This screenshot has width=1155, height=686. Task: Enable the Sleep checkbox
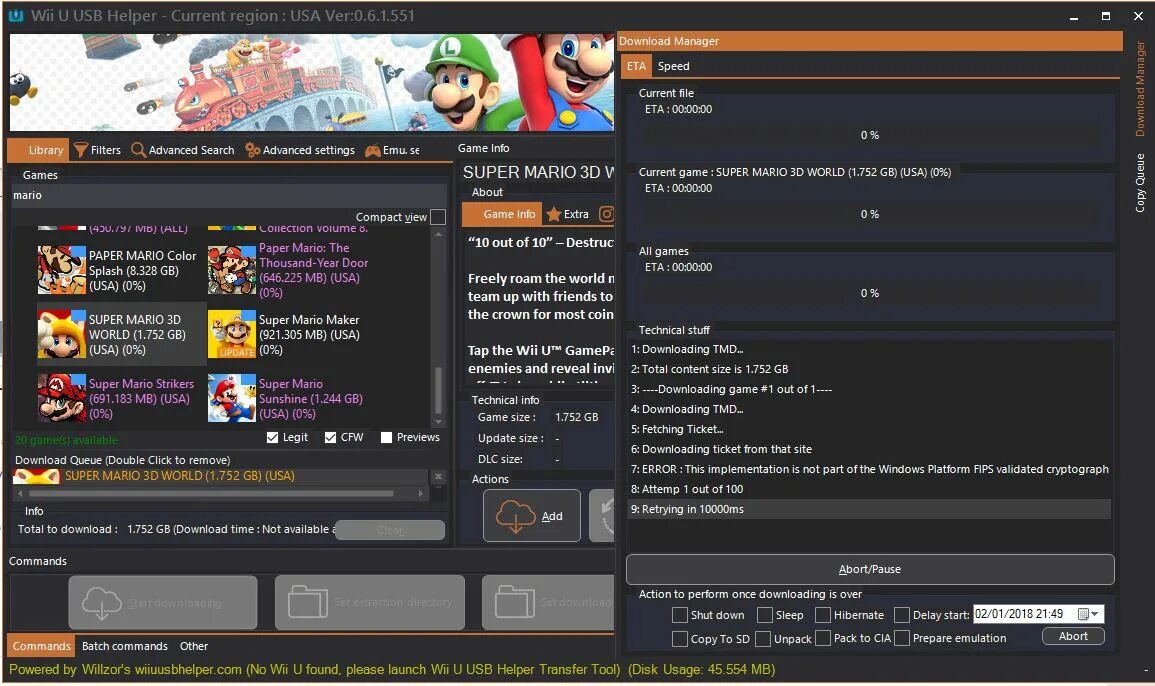coord(765,615)
